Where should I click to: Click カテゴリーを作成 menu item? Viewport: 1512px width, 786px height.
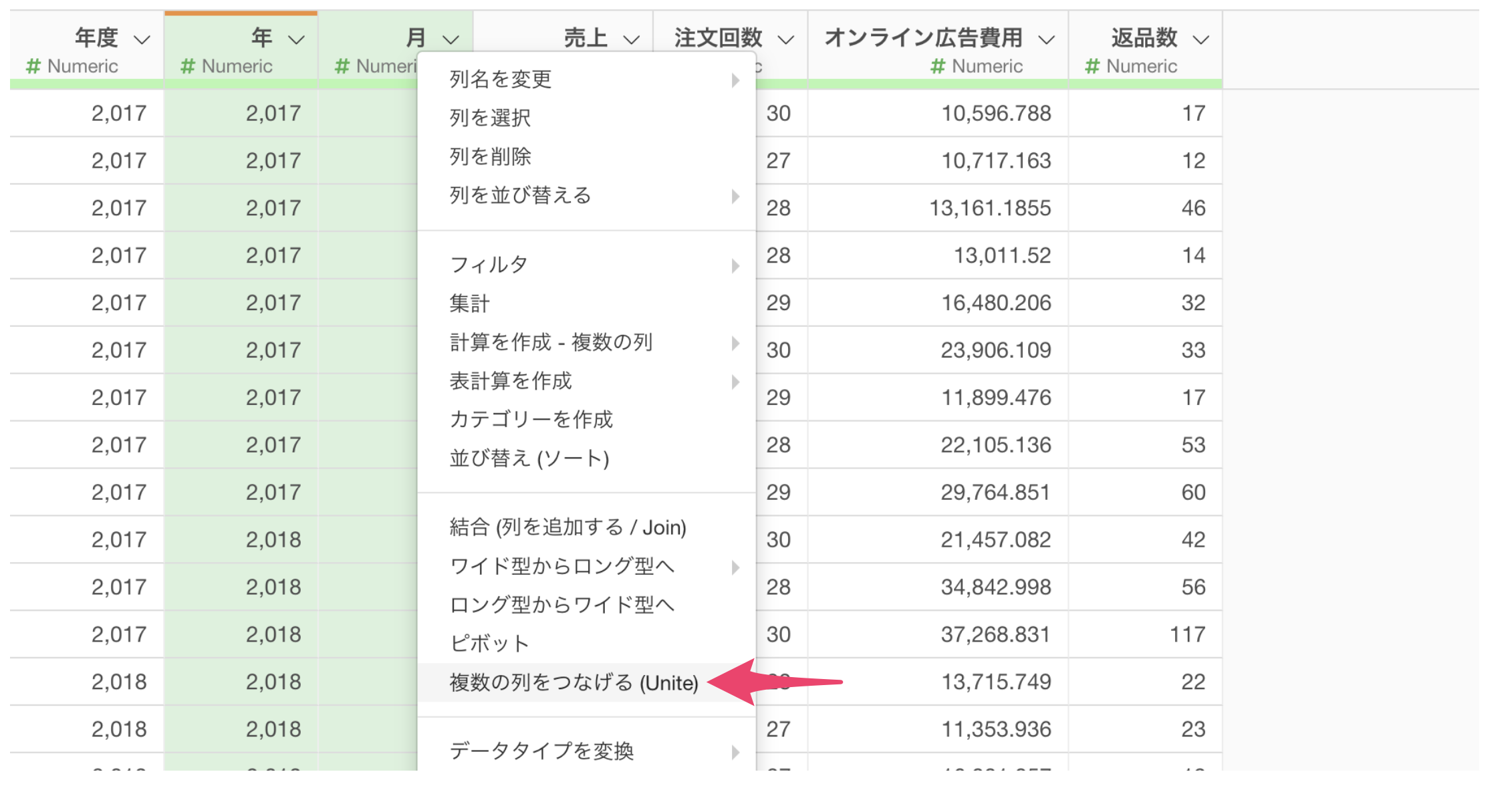coord(531,420)
